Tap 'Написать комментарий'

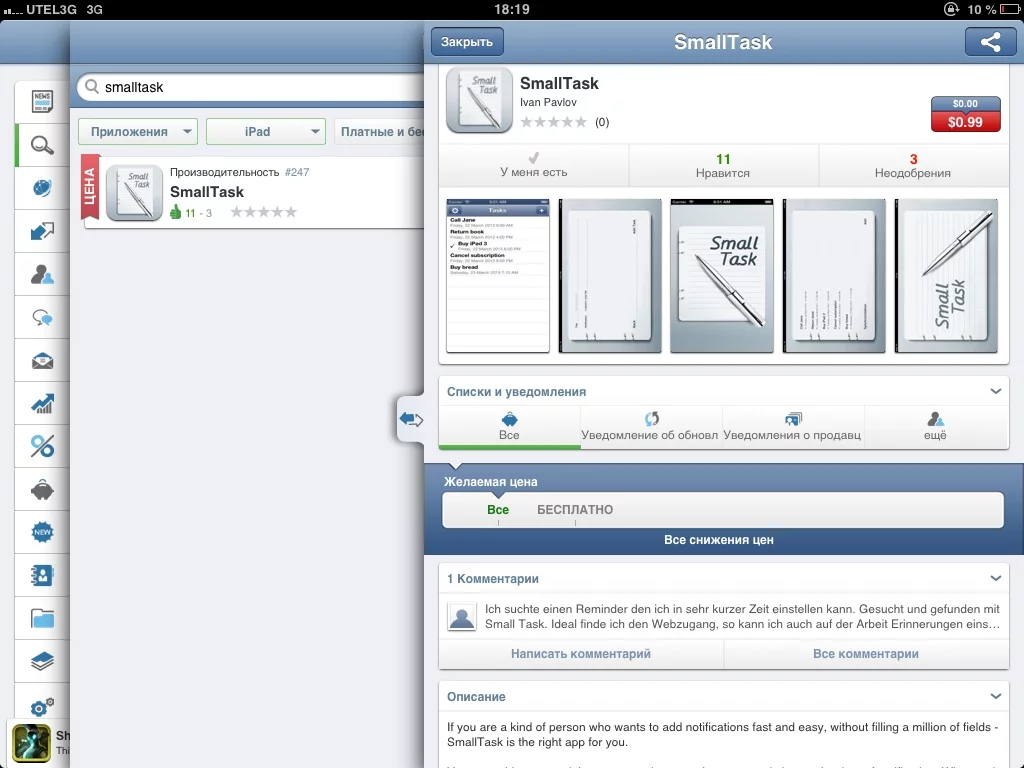[581, 654]
